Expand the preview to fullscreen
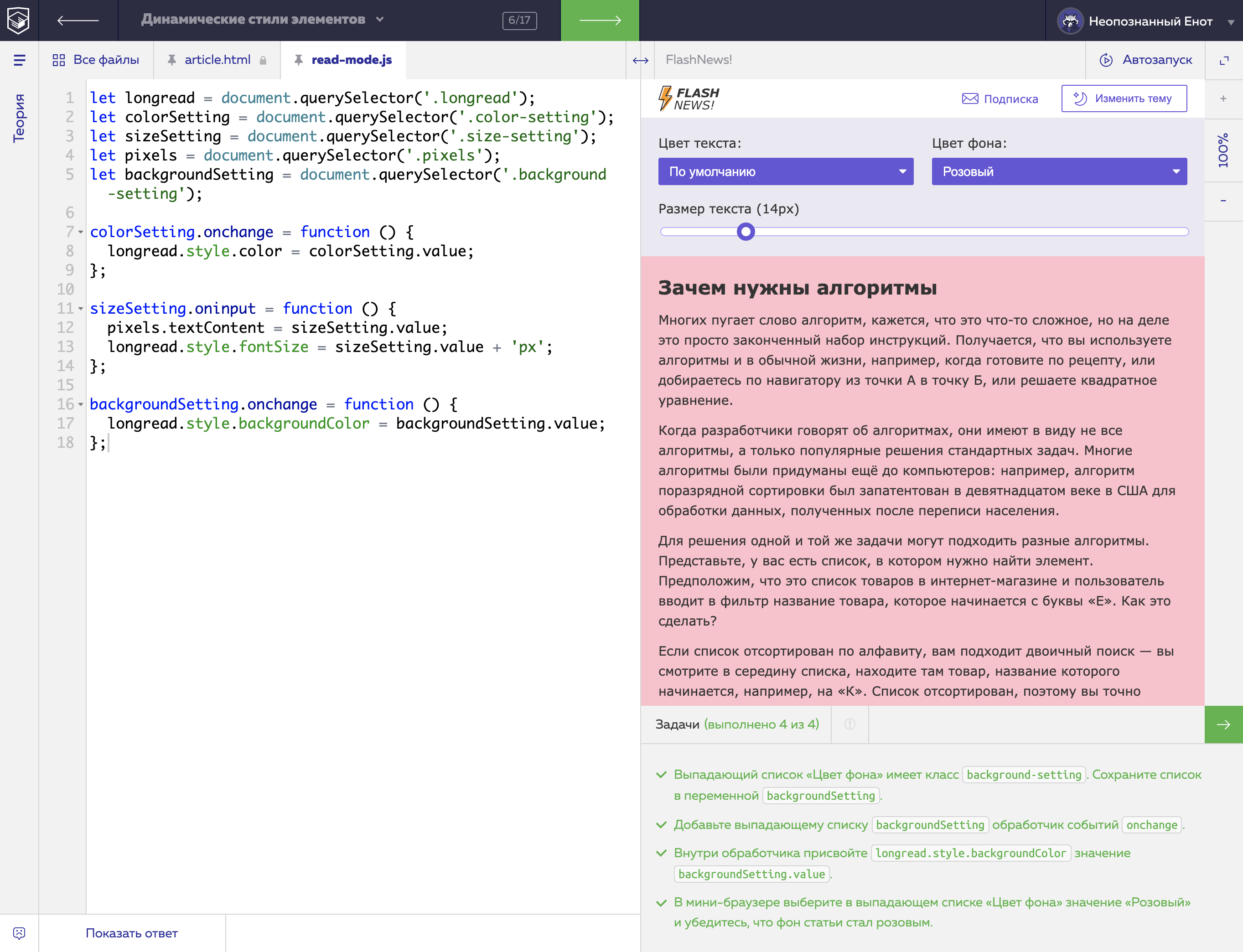Image resolution: width=1243 pixels, height=952 pixels. tap(1224, 60)
